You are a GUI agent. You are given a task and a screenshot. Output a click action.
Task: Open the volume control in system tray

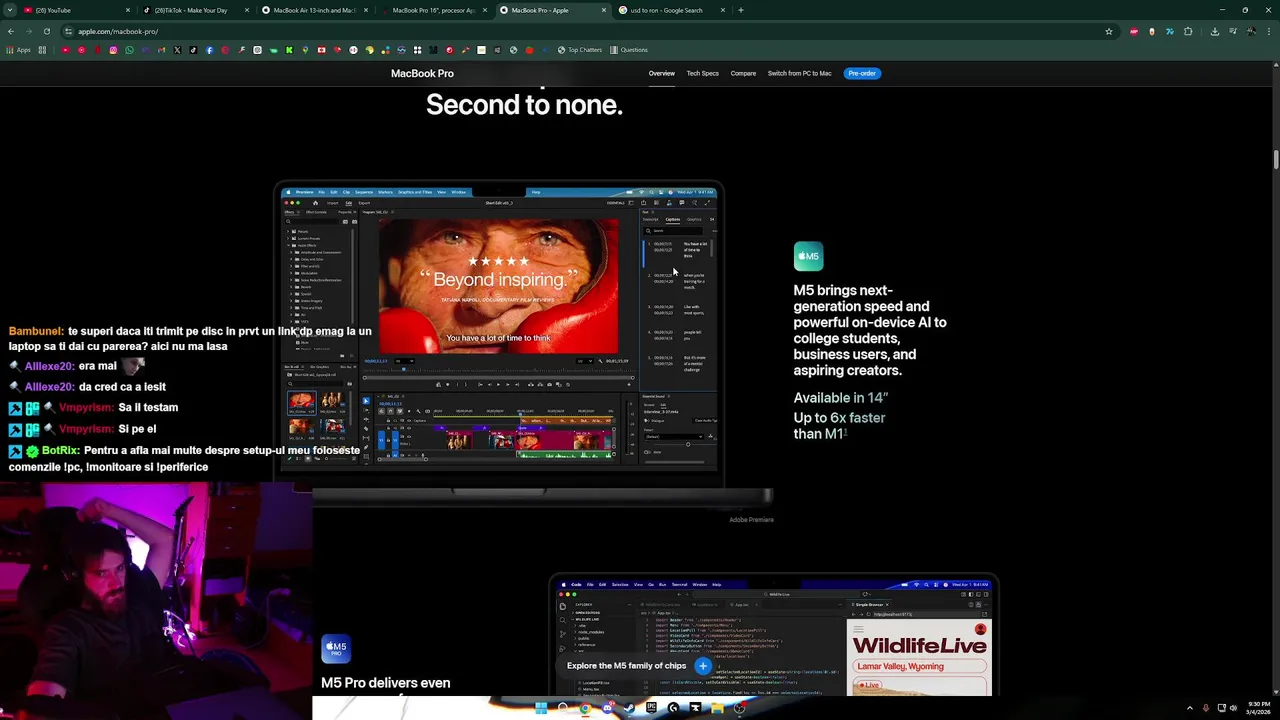(x=1233, y=708)
